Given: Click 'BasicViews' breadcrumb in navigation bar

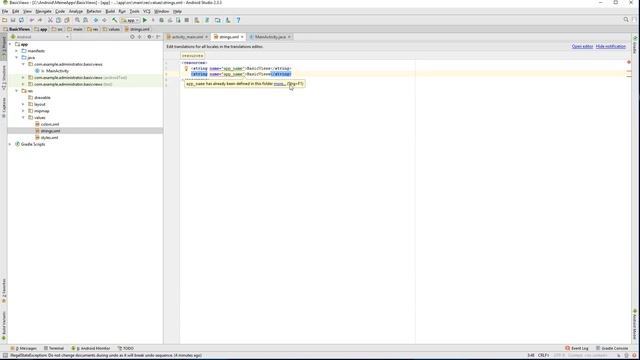Looking at the screenshot, I should [17, 29].
